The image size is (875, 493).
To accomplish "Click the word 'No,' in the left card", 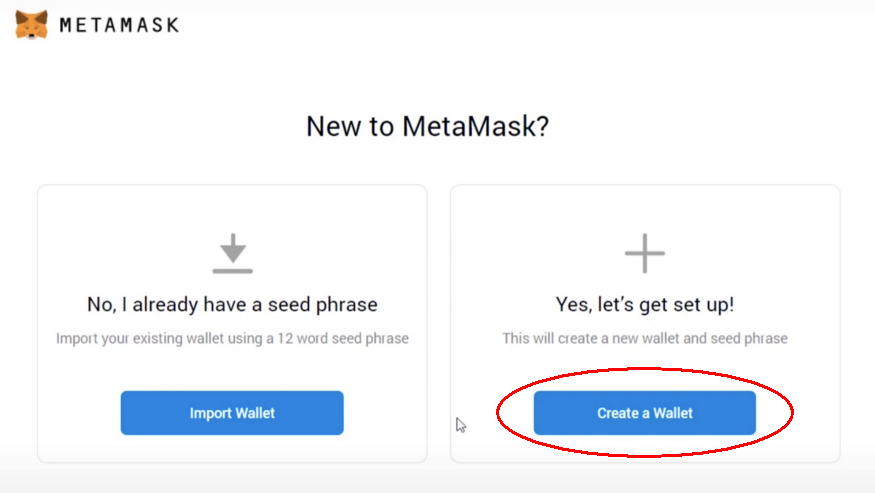I will [101, 304].
